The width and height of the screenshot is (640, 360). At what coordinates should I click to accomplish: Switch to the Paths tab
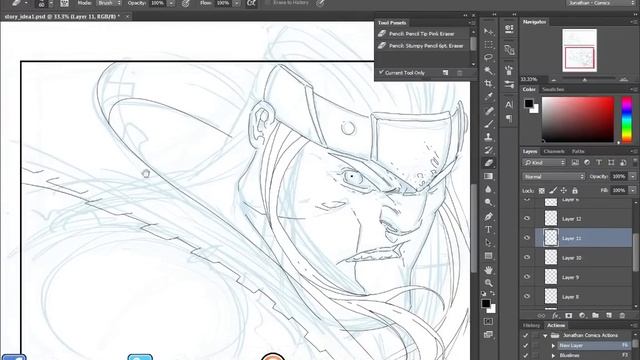(578, 151)
